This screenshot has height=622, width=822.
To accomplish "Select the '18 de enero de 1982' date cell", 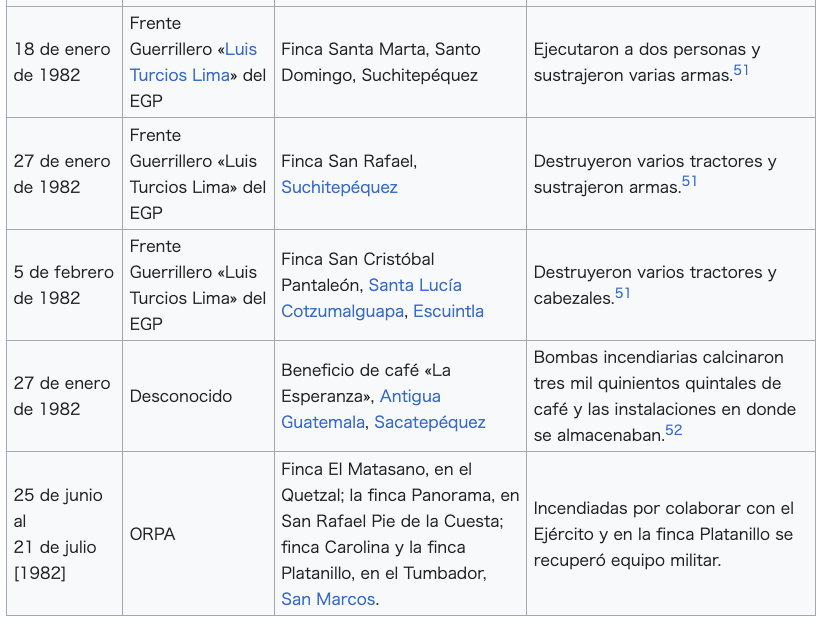I will [x=64, y=62].
